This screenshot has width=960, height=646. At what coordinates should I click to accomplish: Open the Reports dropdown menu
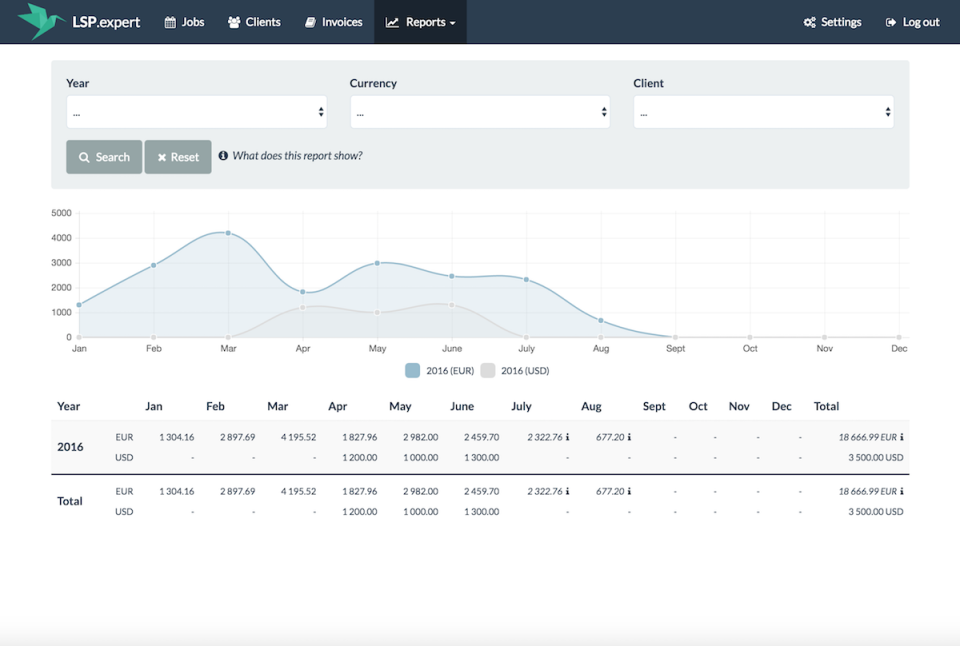(420, 21)
